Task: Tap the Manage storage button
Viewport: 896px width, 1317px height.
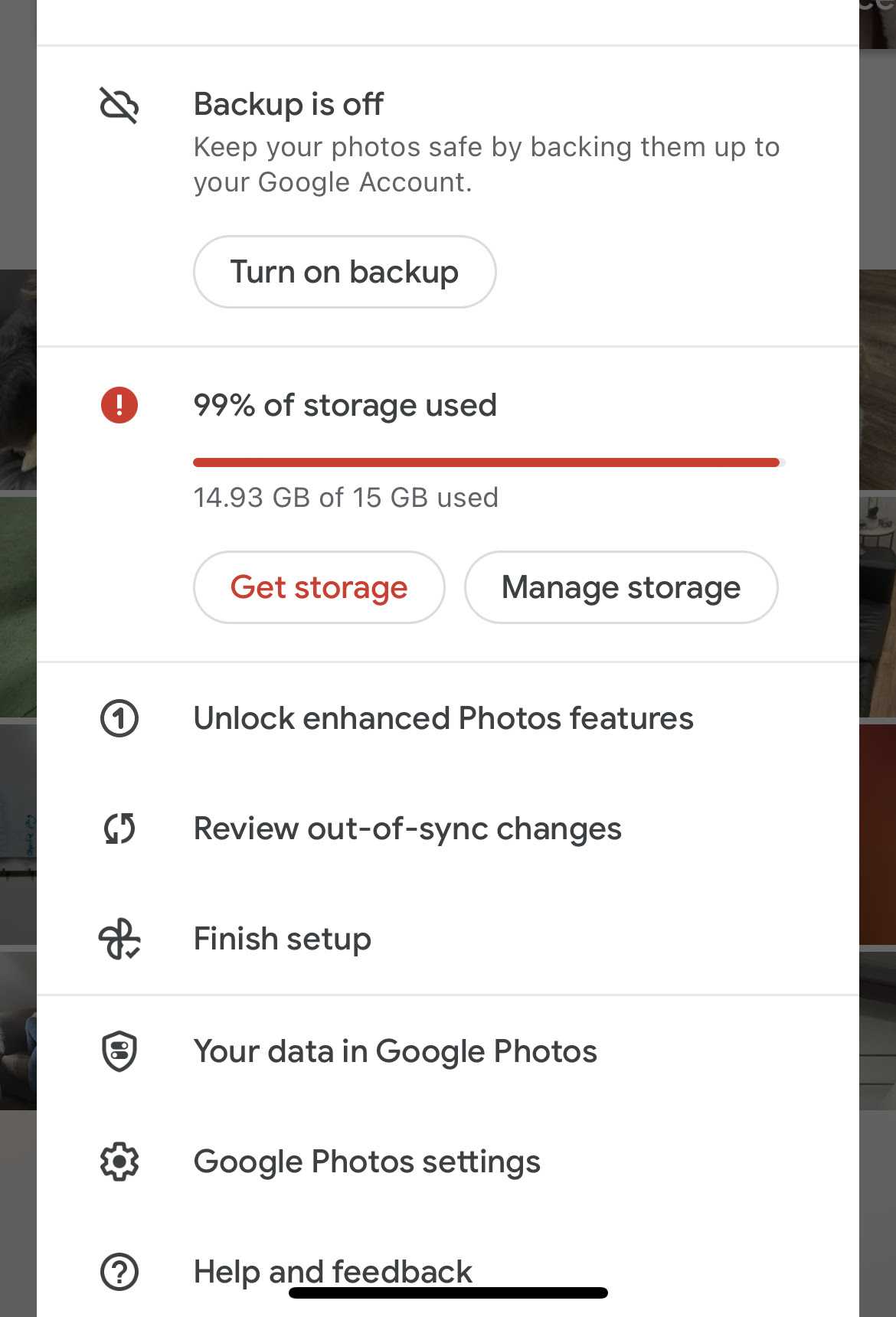Action: point(621,587)
